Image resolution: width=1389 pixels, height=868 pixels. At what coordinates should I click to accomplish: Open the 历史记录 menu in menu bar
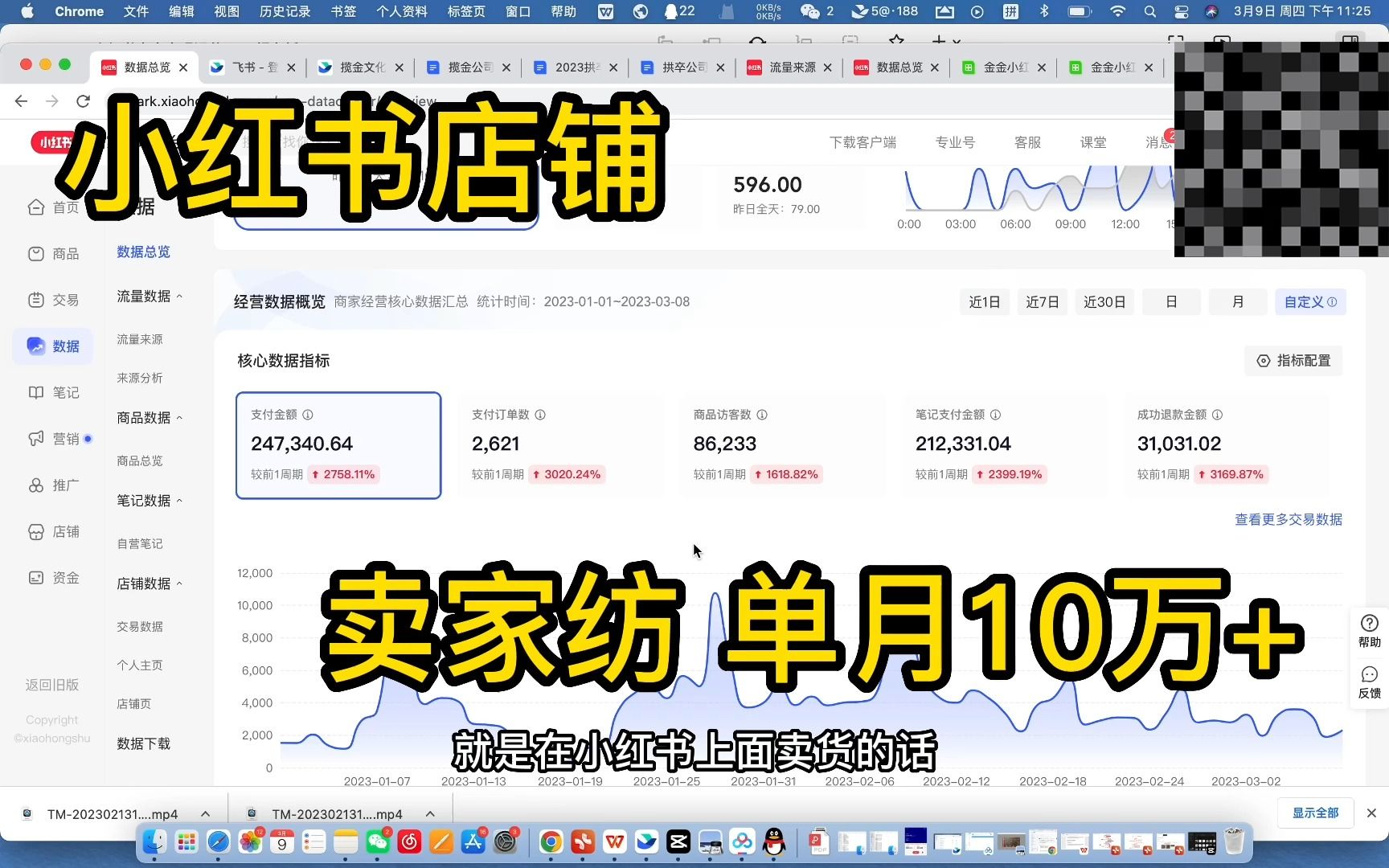coord(285,11)
